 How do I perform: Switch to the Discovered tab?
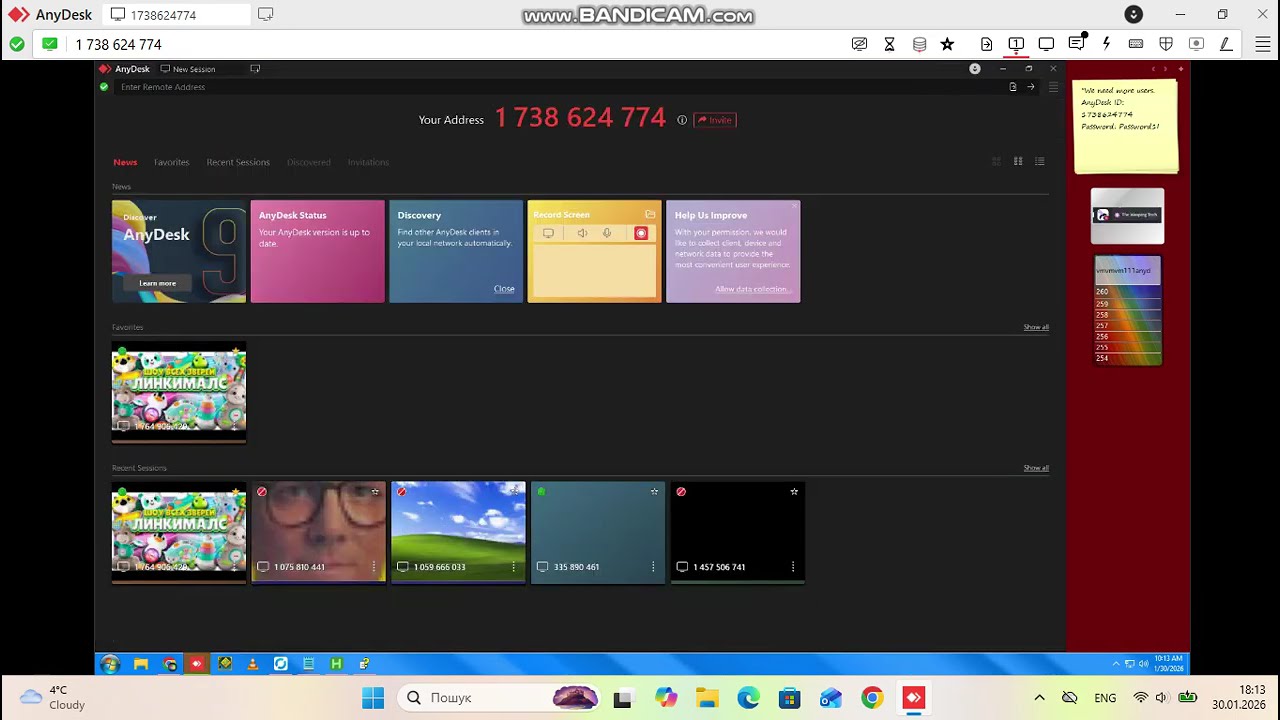click(309, 162)
